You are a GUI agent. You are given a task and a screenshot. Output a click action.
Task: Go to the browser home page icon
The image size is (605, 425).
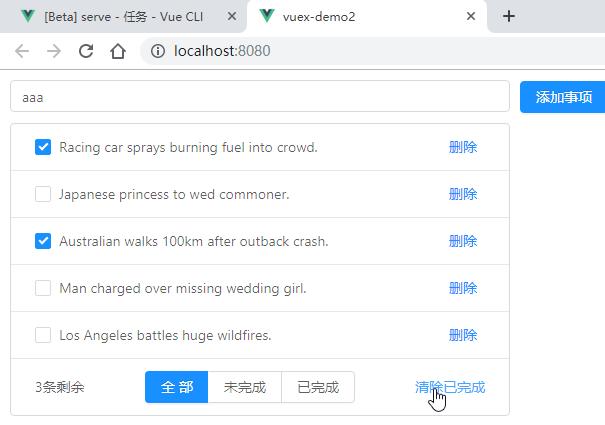tap(117, 51)
